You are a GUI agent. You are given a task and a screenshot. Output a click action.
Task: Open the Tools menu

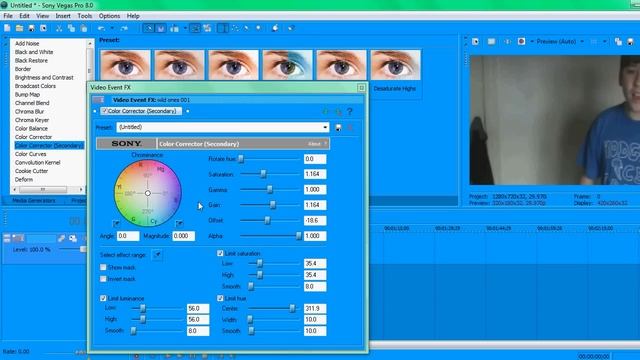84,16
